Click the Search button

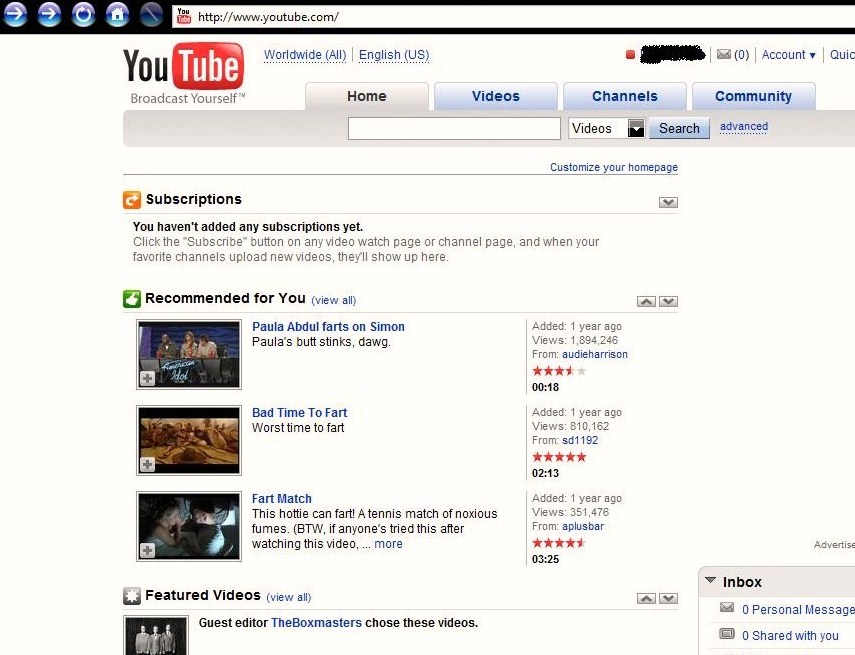tap(679, 128)
